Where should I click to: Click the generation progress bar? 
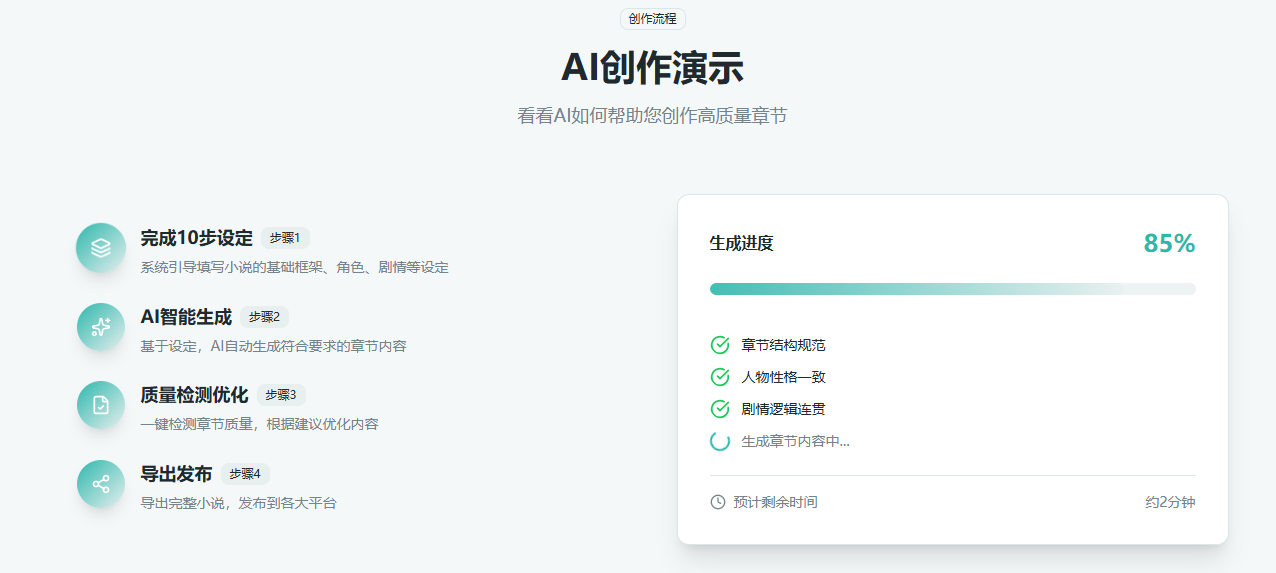pos(953,289)
